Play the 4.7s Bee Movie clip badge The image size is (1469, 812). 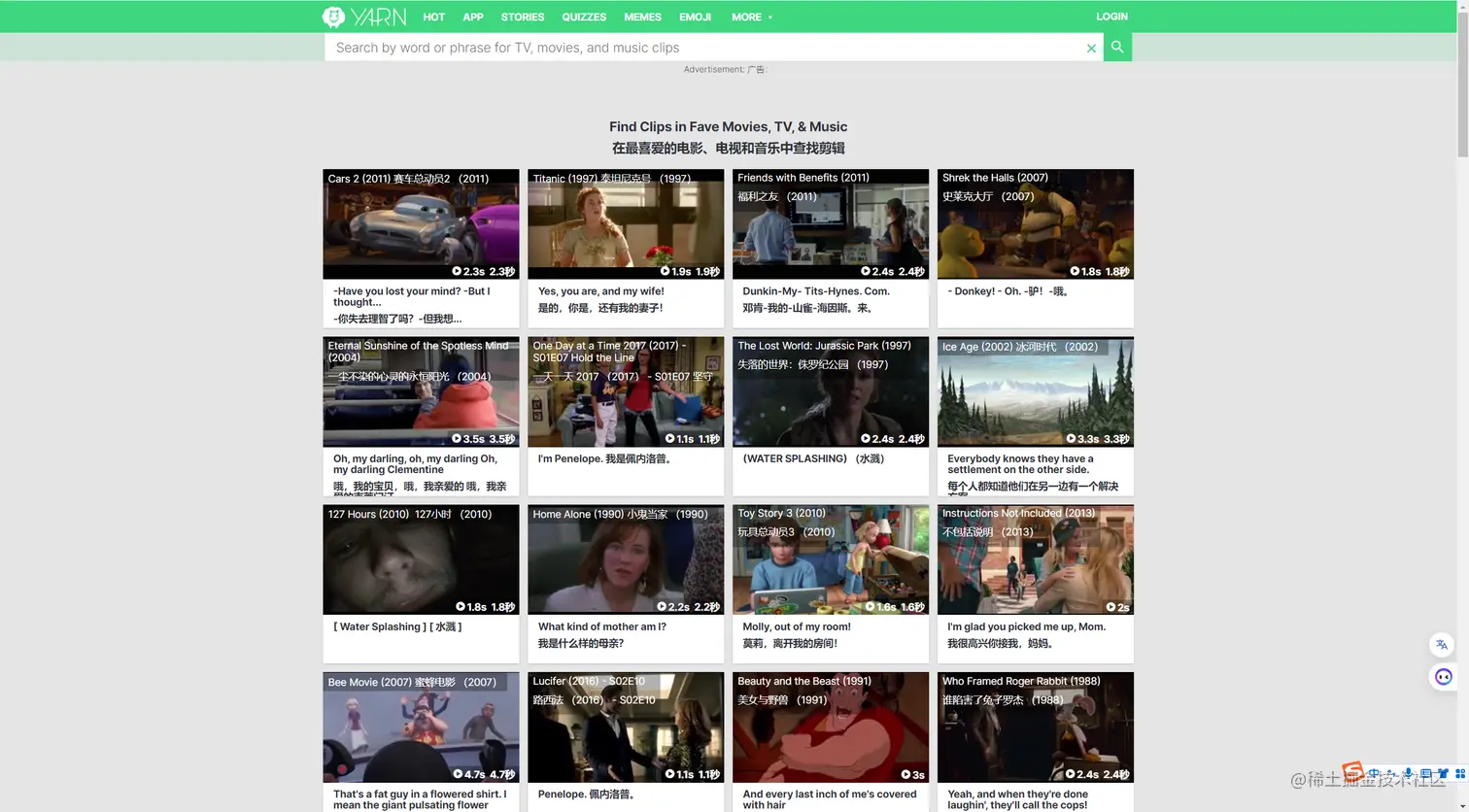coord(483,774)
